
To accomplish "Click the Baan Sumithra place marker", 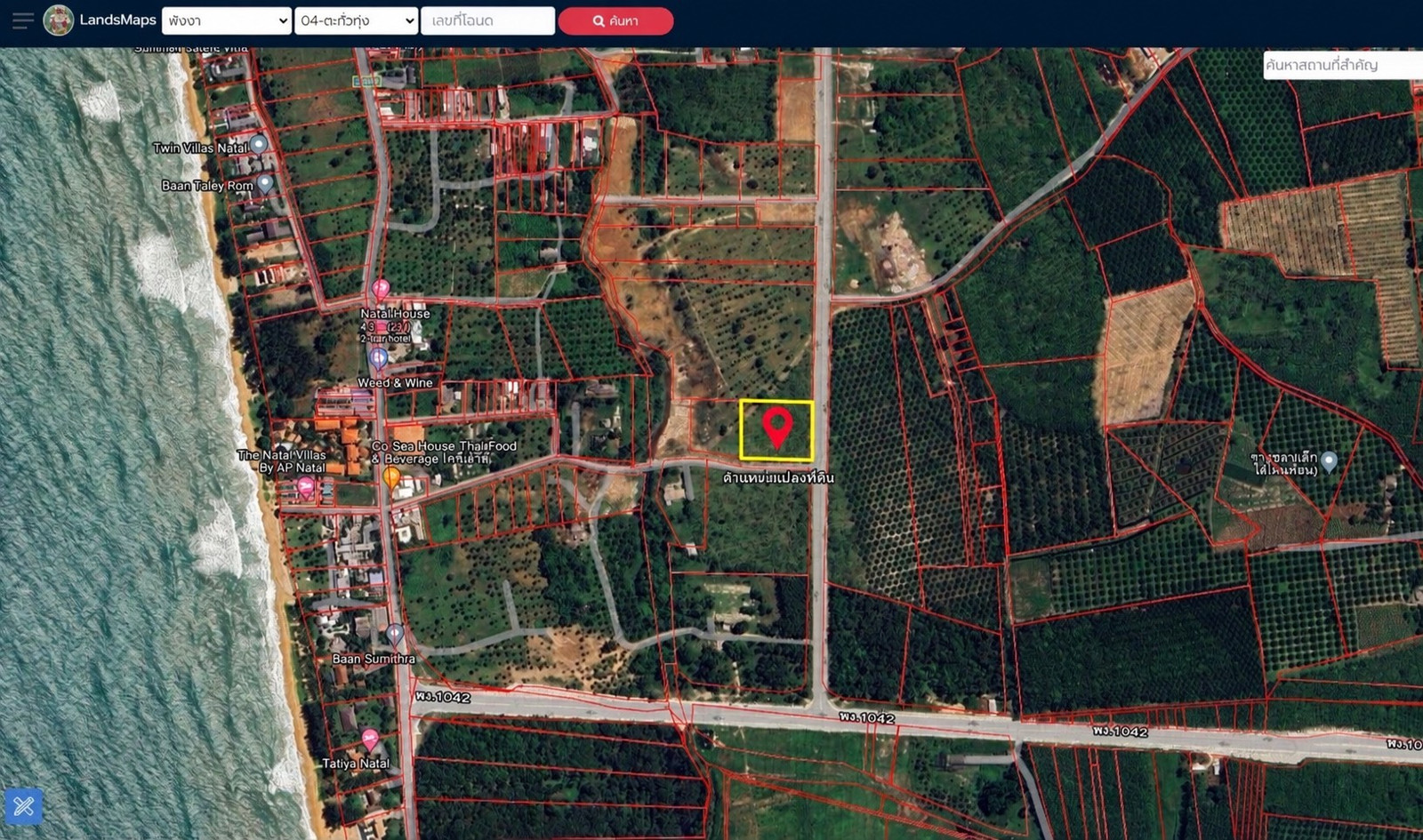I will click(395, 635).
